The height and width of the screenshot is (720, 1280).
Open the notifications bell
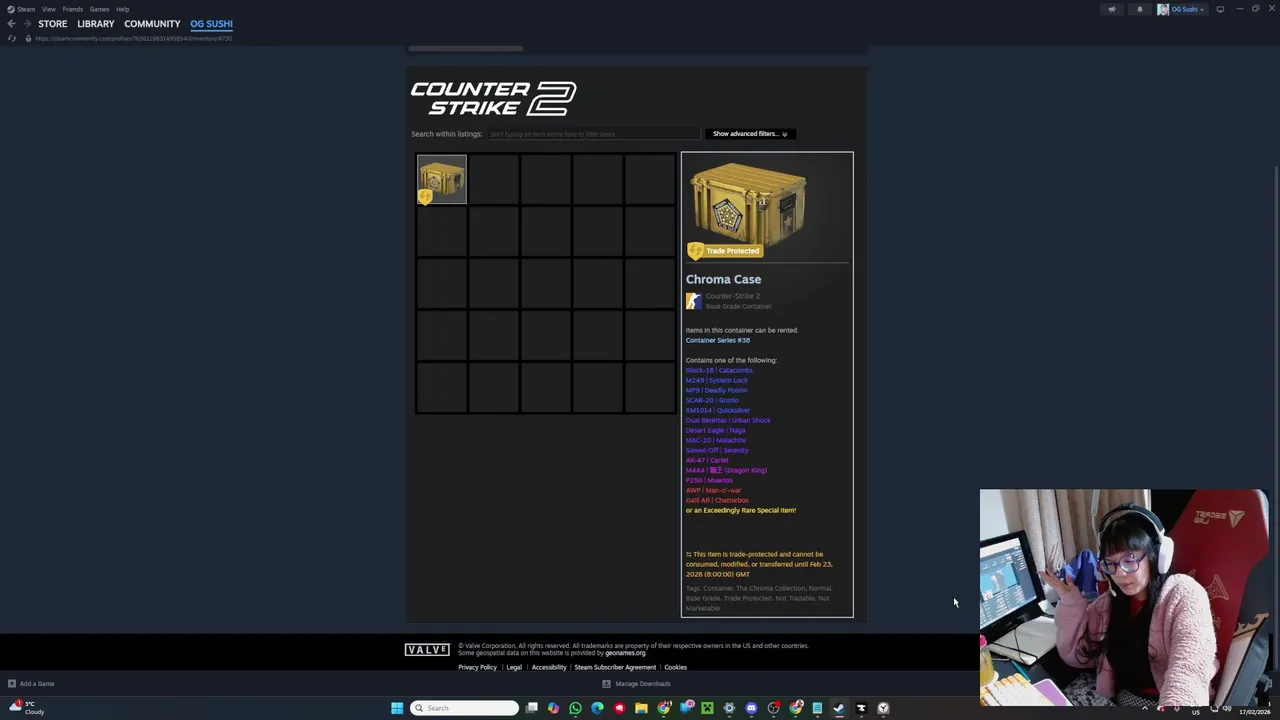[1139, 9]
